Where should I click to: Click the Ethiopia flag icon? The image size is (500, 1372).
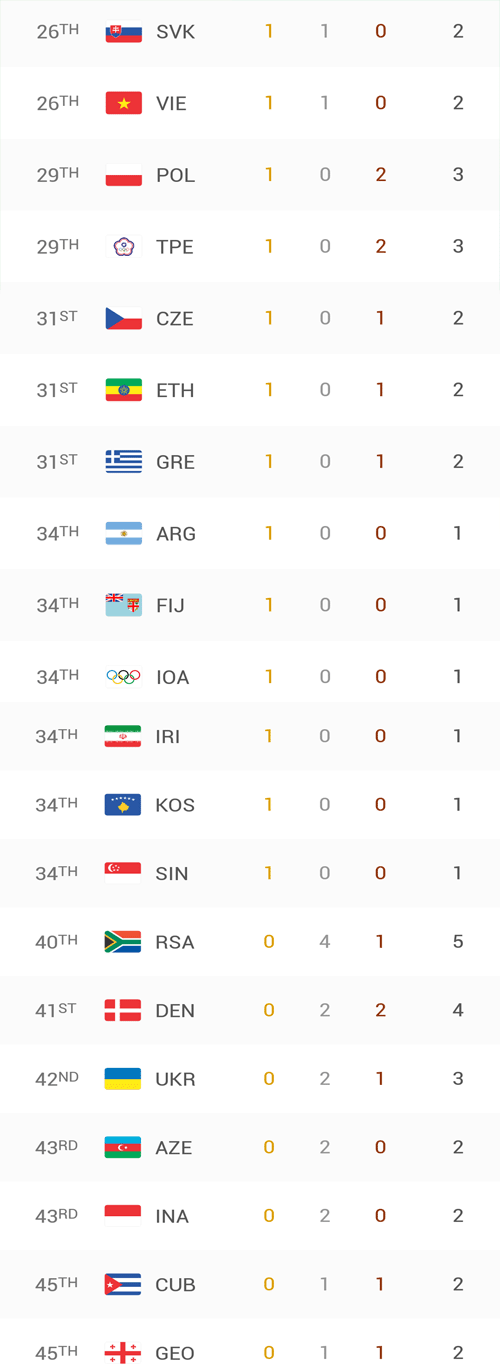[123, 390]
